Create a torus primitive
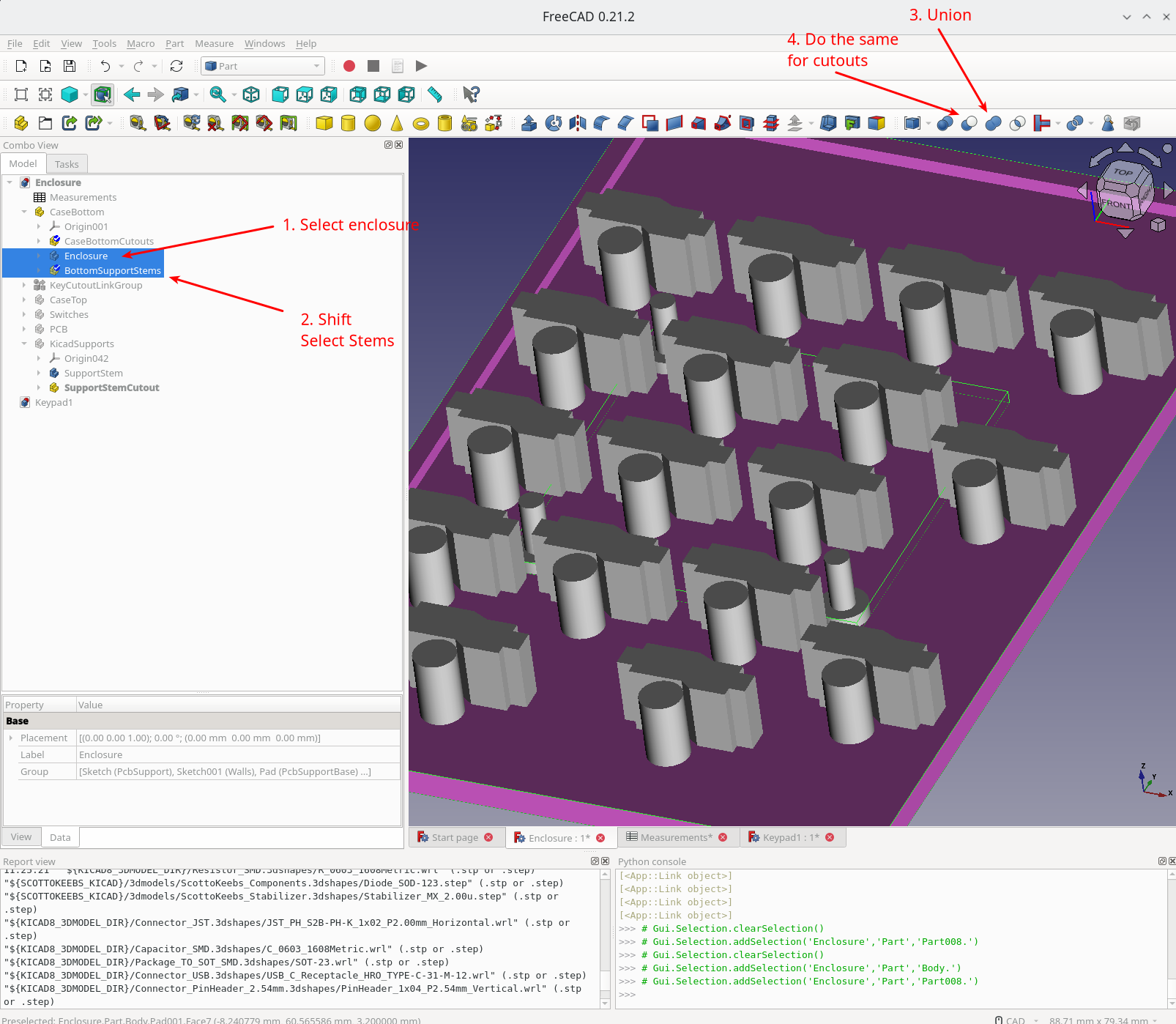 click(421, 124)
